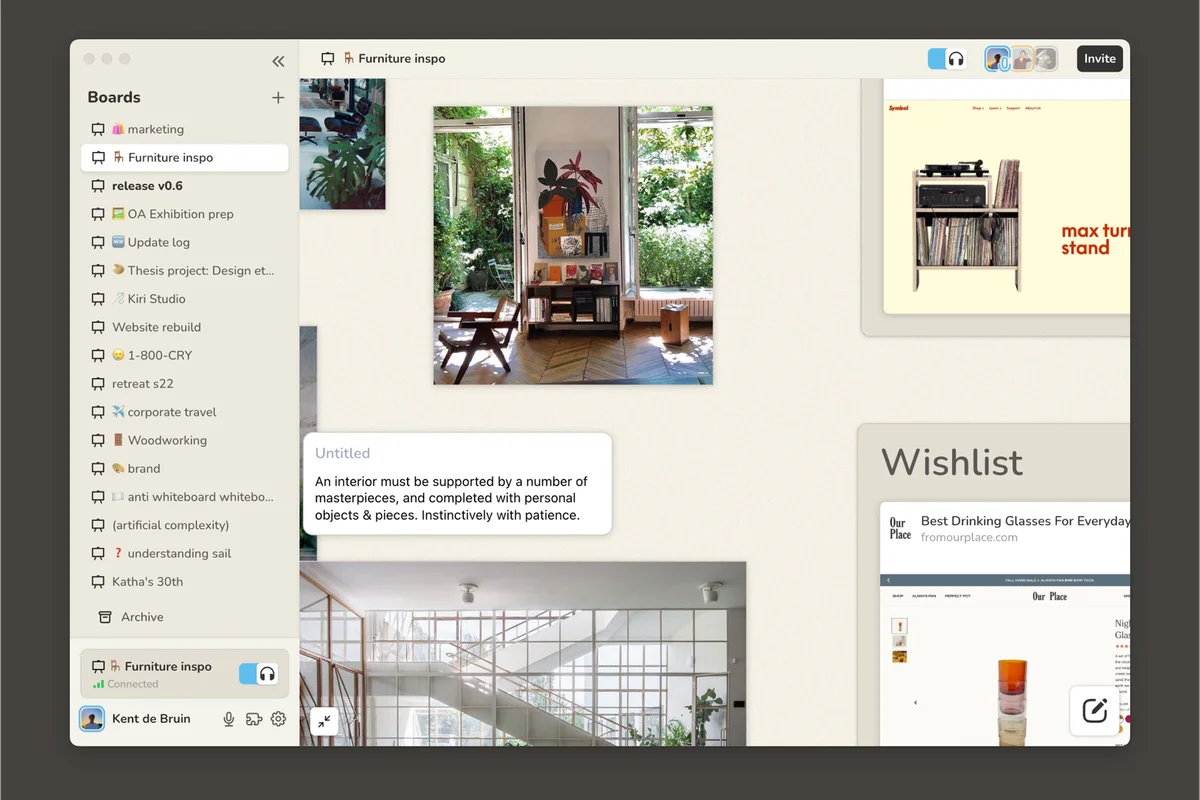Toggle headphones switch in connected board panel
The image size is (1200, 800).
pos(258,674)
